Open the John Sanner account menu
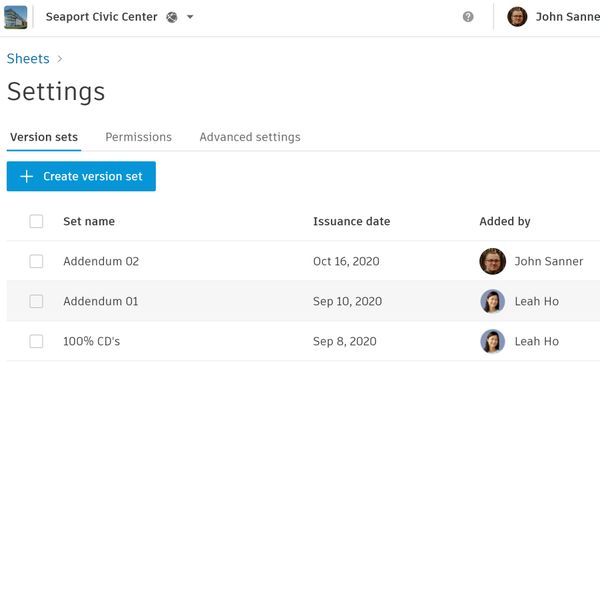Viewport: 600px width, 600px height. 567,17
